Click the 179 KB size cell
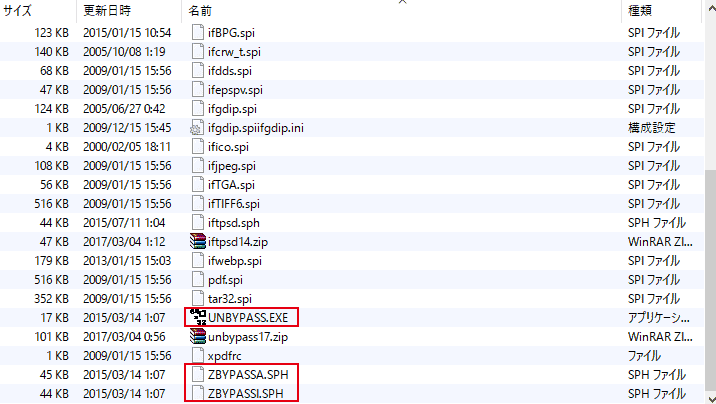Image resolution: width=716 pixels, height=404 pixels. (x=52, y=261)
